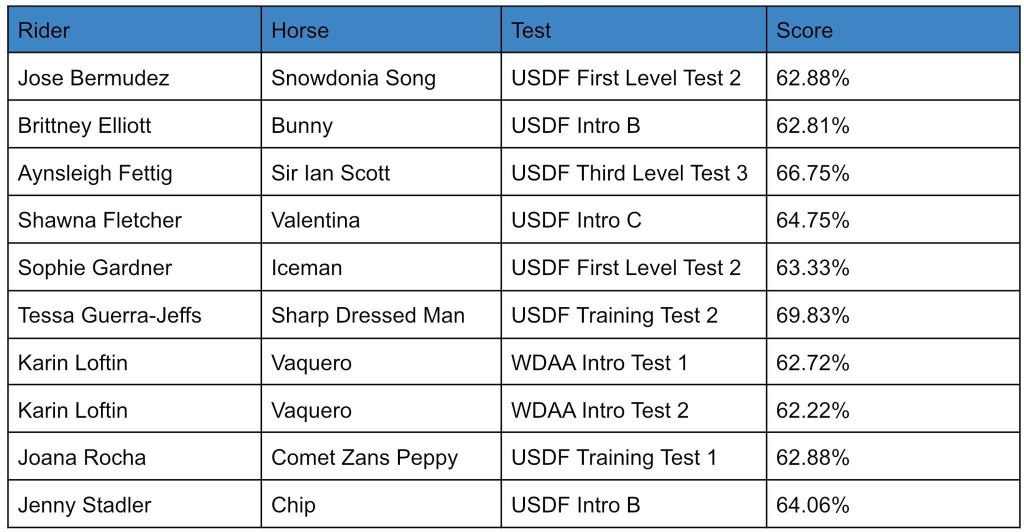
Task: Click the Brittney Elliott cell
Action: (135, 124)
